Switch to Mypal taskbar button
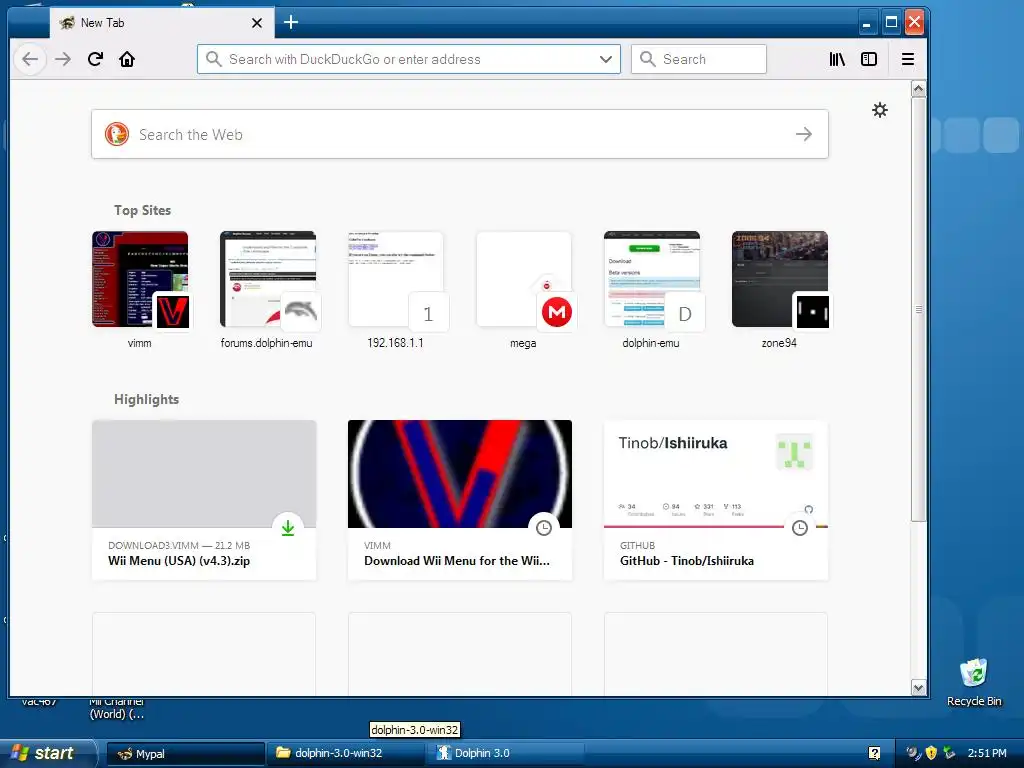Viewport: 1024px width, 768px height. coord(185,754)
